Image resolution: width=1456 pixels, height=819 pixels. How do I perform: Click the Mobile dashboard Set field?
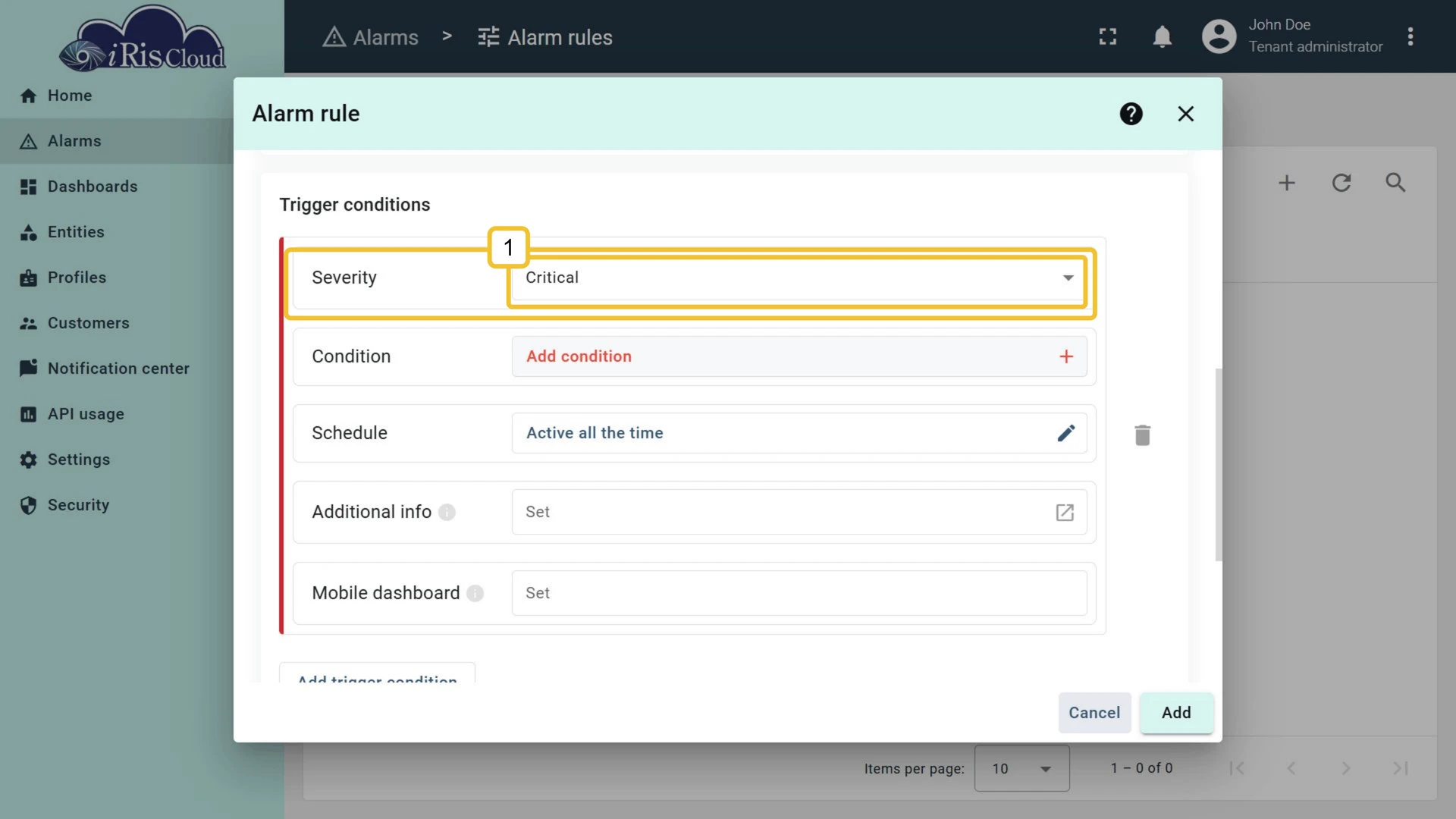point(799,593)
